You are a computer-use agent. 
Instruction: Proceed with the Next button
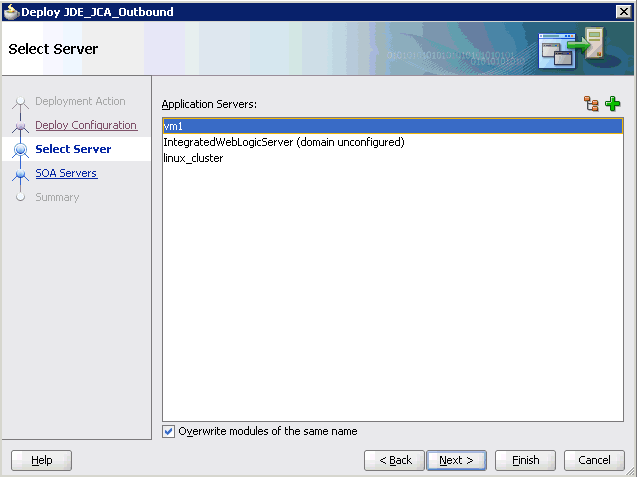pyautogui.click(x=456, y=460)
